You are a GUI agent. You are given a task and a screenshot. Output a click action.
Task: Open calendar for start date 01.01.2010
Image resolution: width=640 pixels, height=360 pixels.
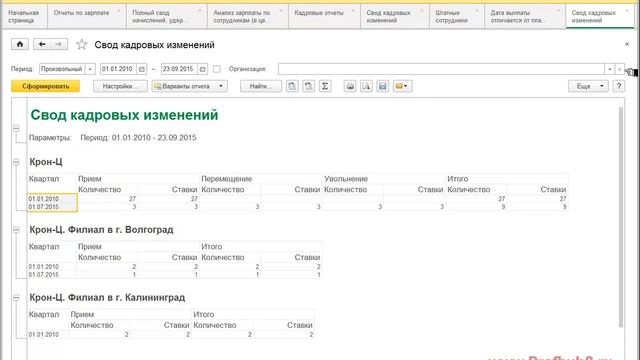click(x=142, y=69)
